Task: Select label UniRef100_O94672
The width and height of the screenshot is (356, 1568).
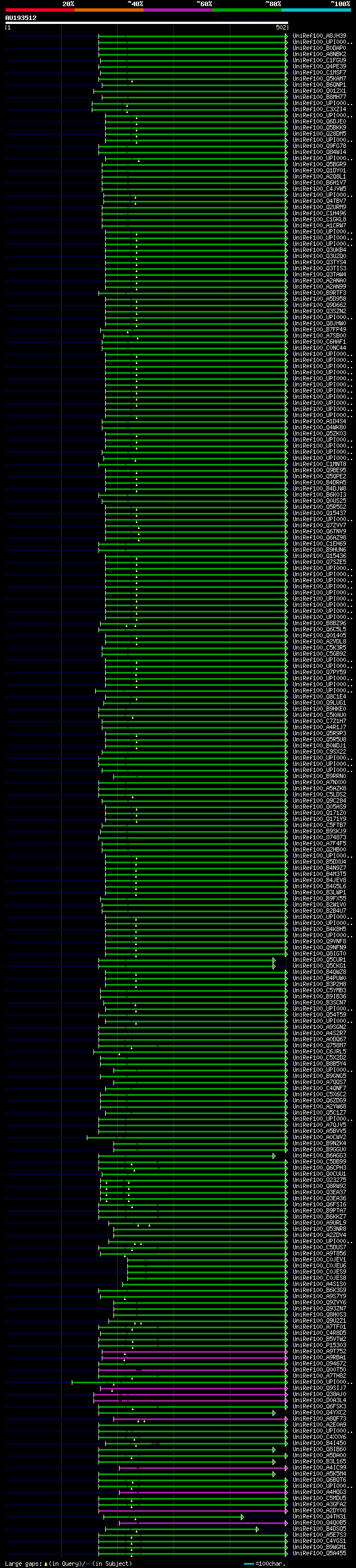Action: [319, 1363]
